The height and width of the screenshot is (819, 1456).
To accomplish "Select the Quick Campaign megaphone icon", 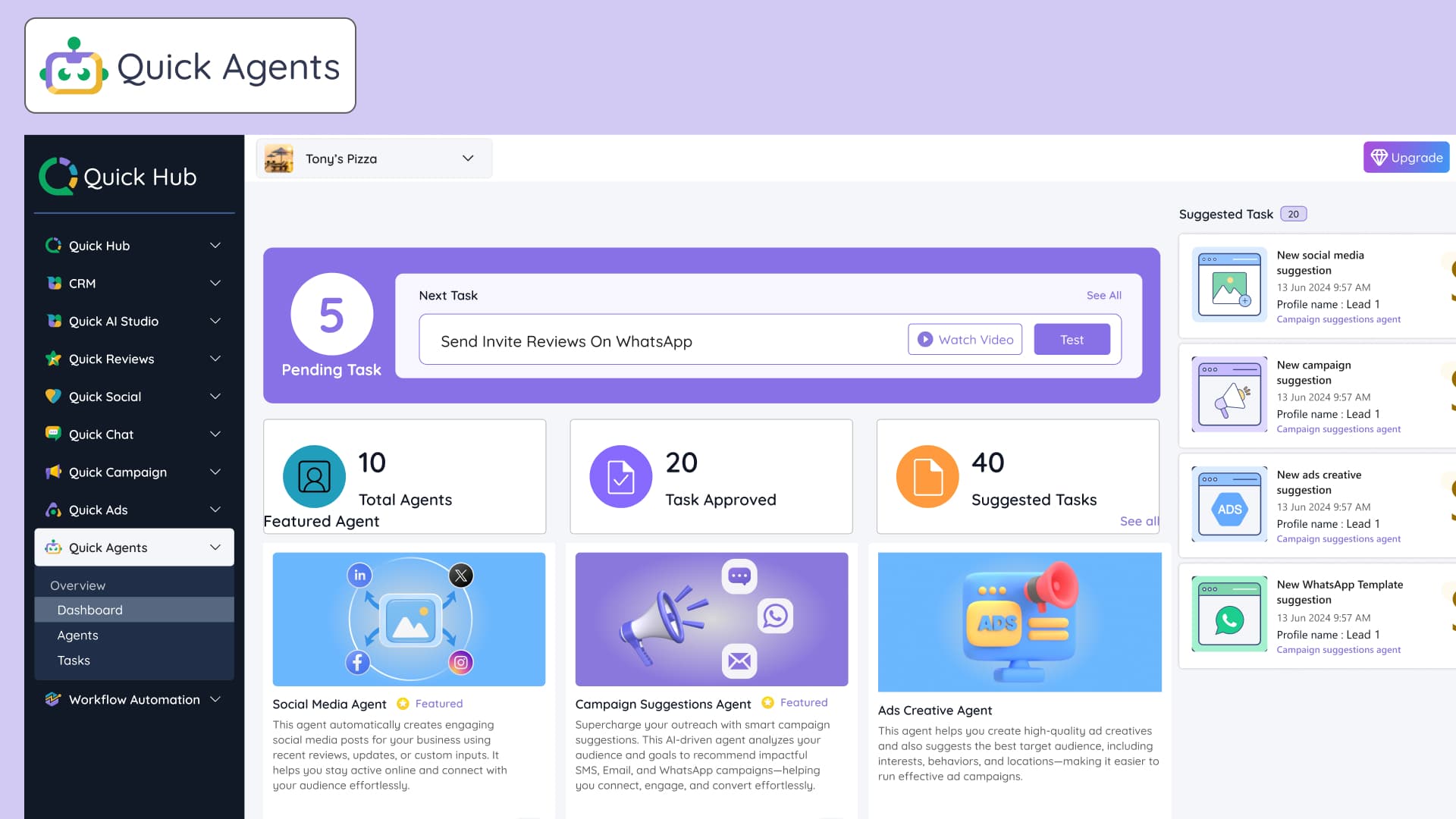I will pos(54,472).
